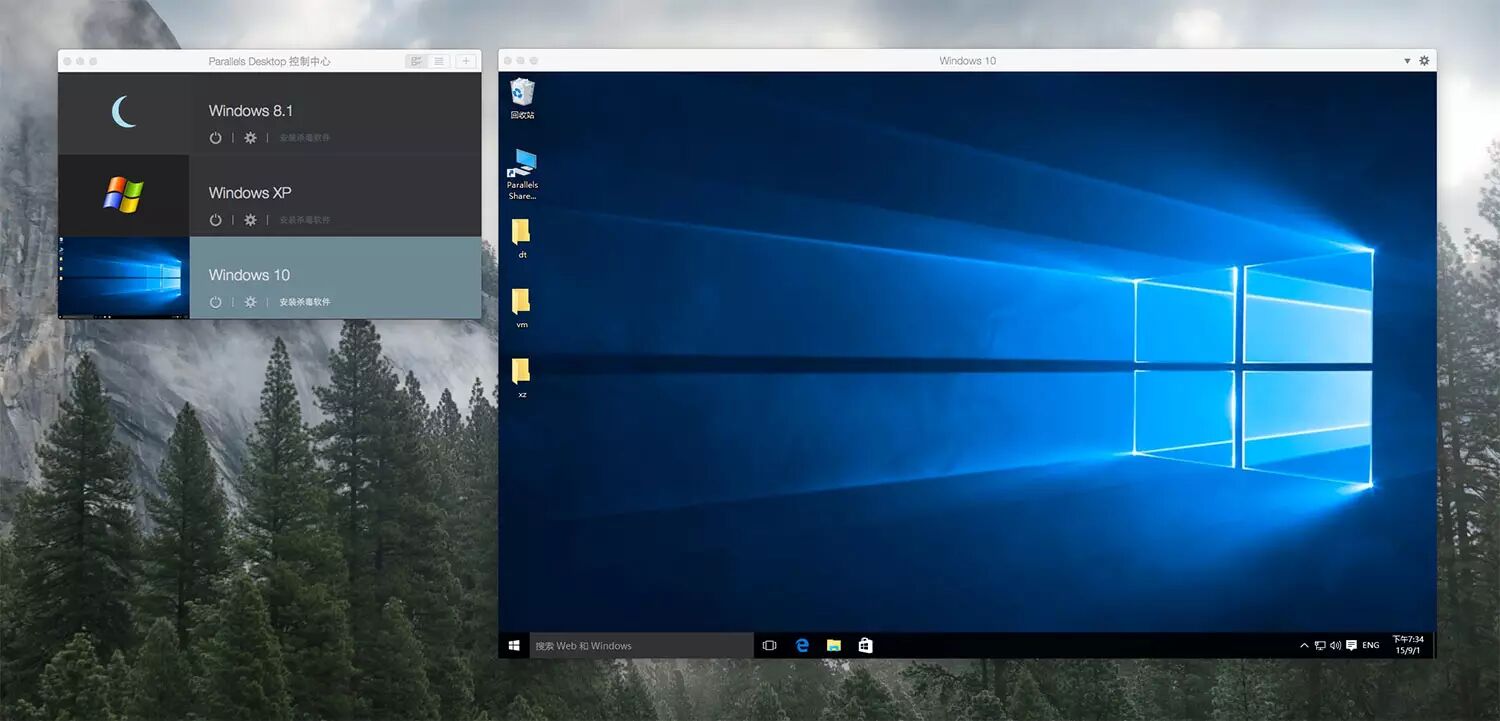Open settings gear for Windows 10 entry
The width and height of the screenshot is (1500, 721).
(x=250, y=302)
